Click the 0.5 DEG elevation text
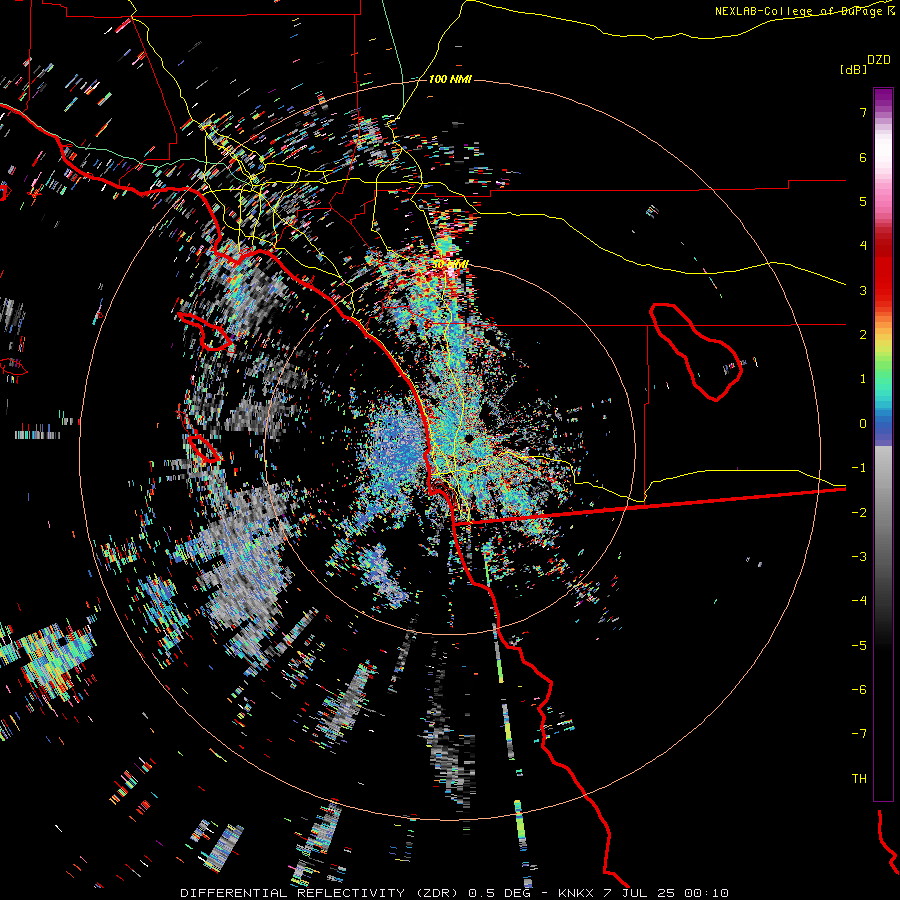This screenshot has height=900, width=900. (x=499, y=893)
